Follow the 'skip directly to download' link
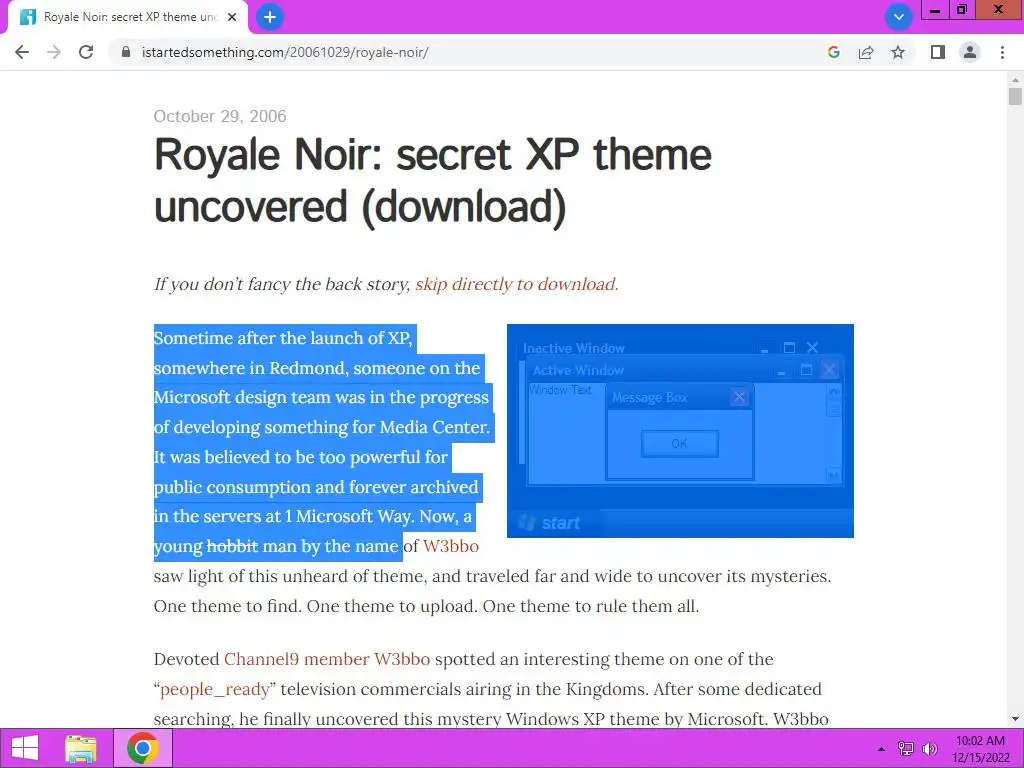 click(517, 284)
